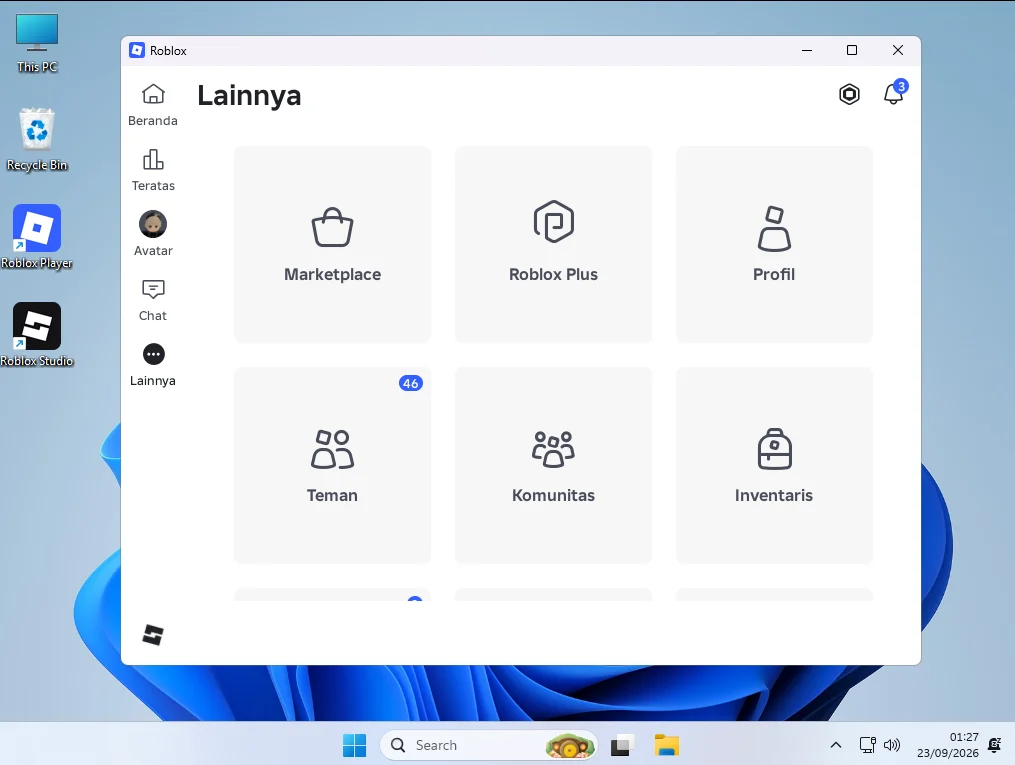Open notifications bell with 3 badge
Image resolution: width=1015 pixels, height=765 pixels.
(x=895, y=93)
